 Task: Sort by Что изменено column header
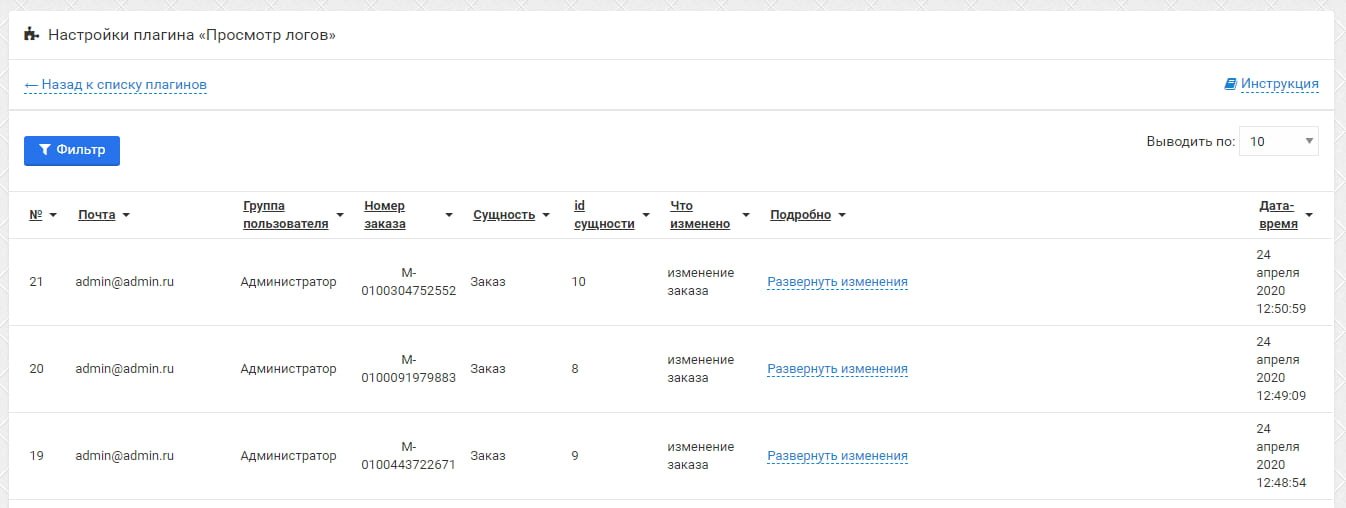(x=700, y=215)
